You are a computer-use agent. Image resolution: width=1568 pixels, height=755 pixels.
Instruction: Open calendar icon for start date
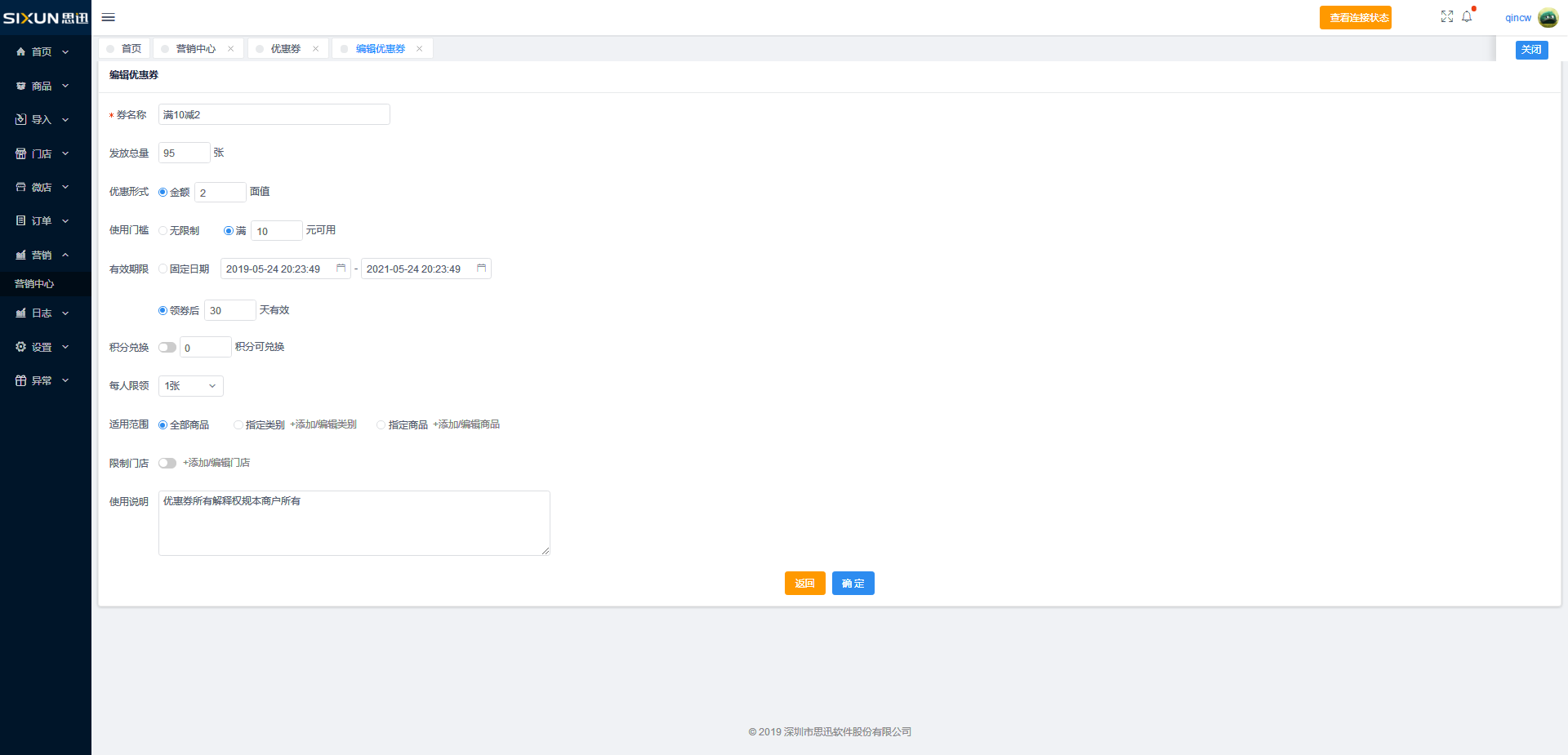341,269
